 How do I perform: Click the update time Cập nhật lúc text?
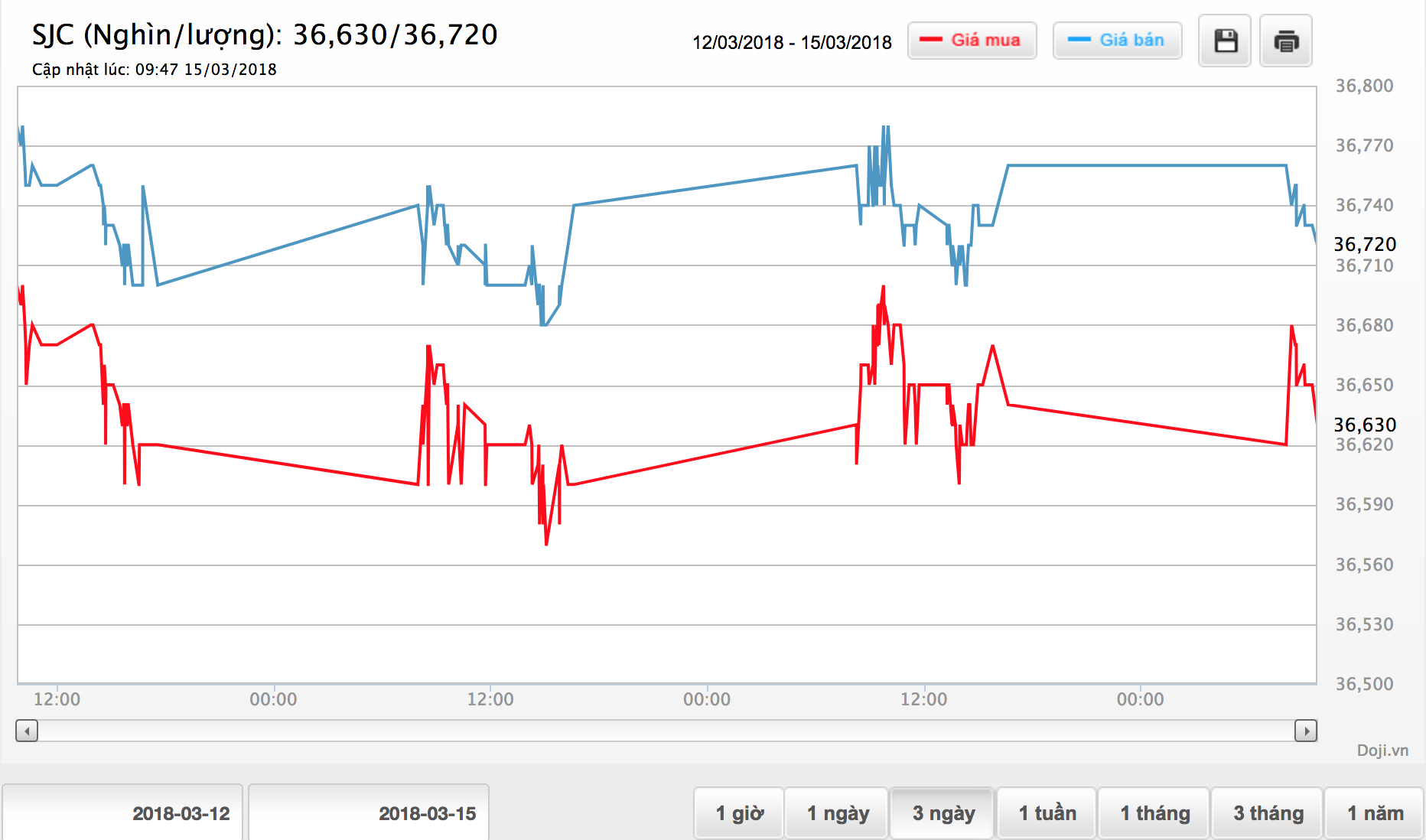click(155, 70)
